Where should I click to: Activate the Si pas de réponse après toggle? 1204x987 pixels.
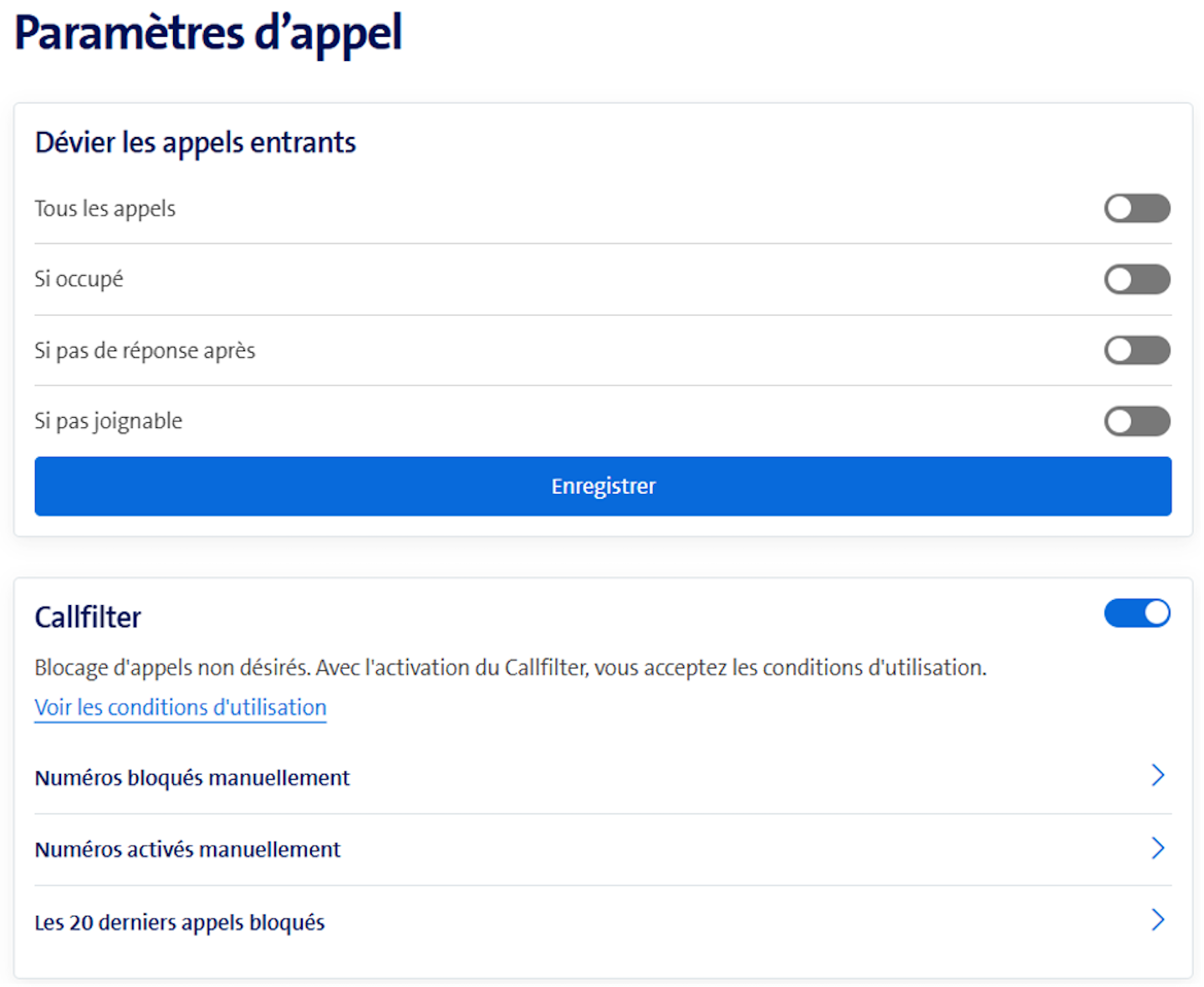[x=1137, y=350]
